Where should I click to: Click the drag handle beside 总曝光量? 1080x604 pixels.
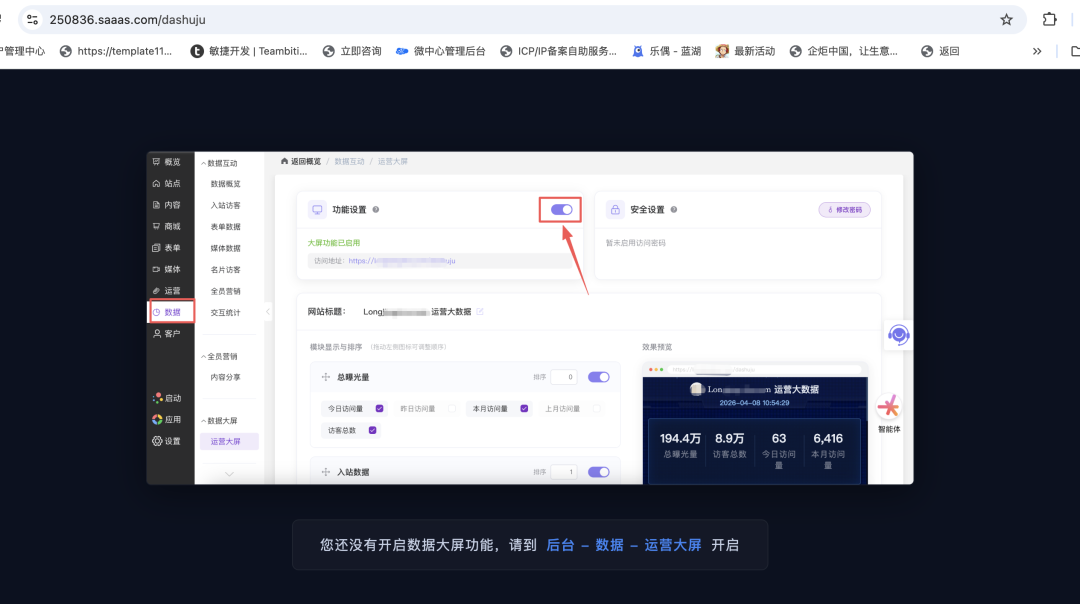point(326,377)
